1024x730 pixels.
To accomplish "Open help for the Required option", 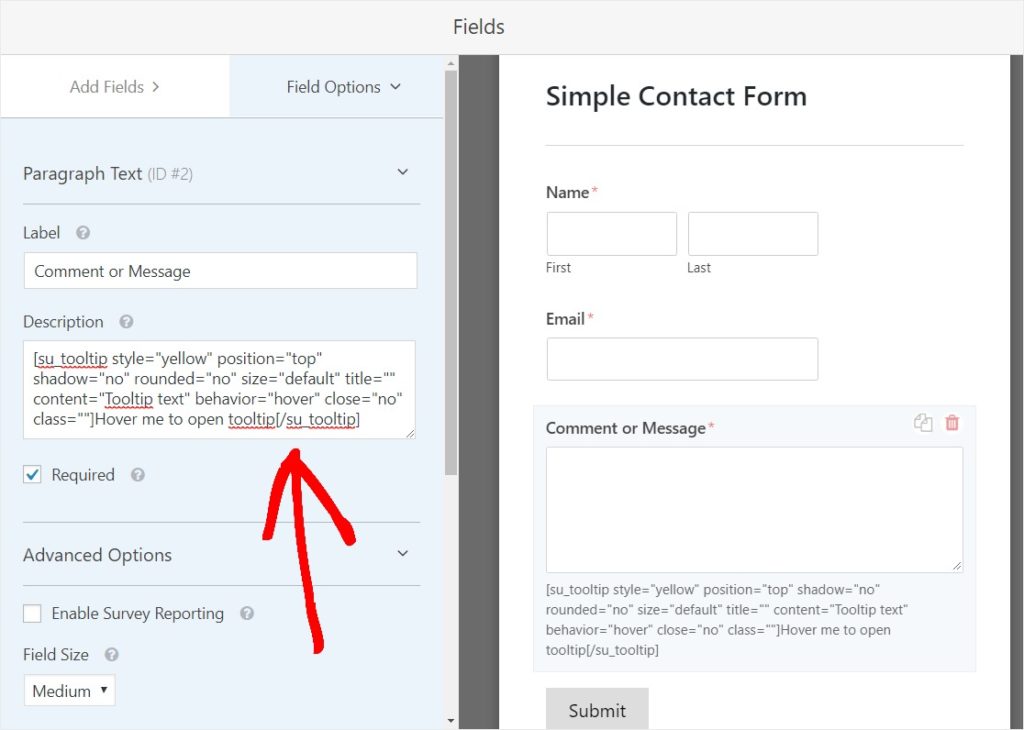I will click(136, 475).
